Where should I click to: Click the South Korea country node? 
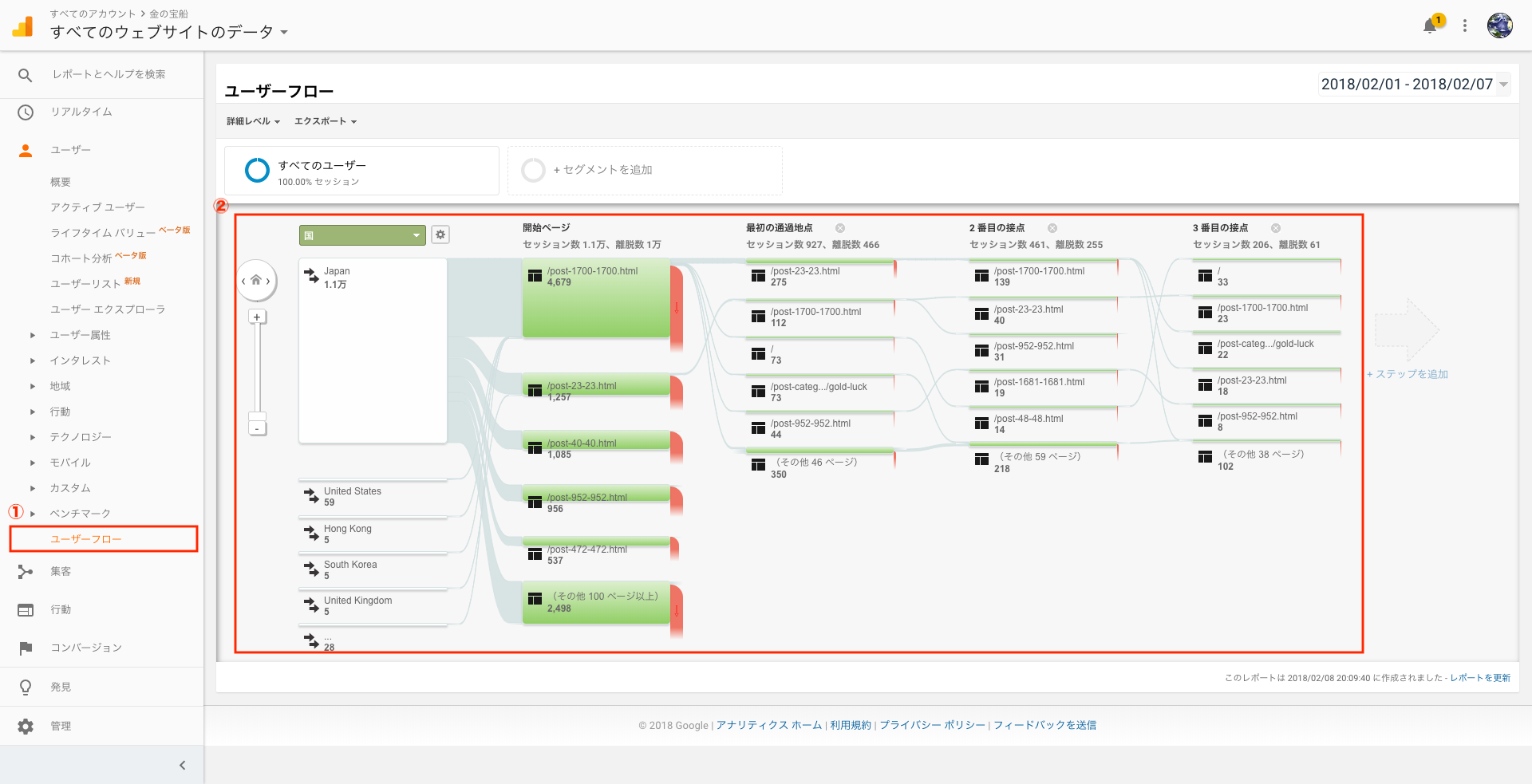coord(373,569)
